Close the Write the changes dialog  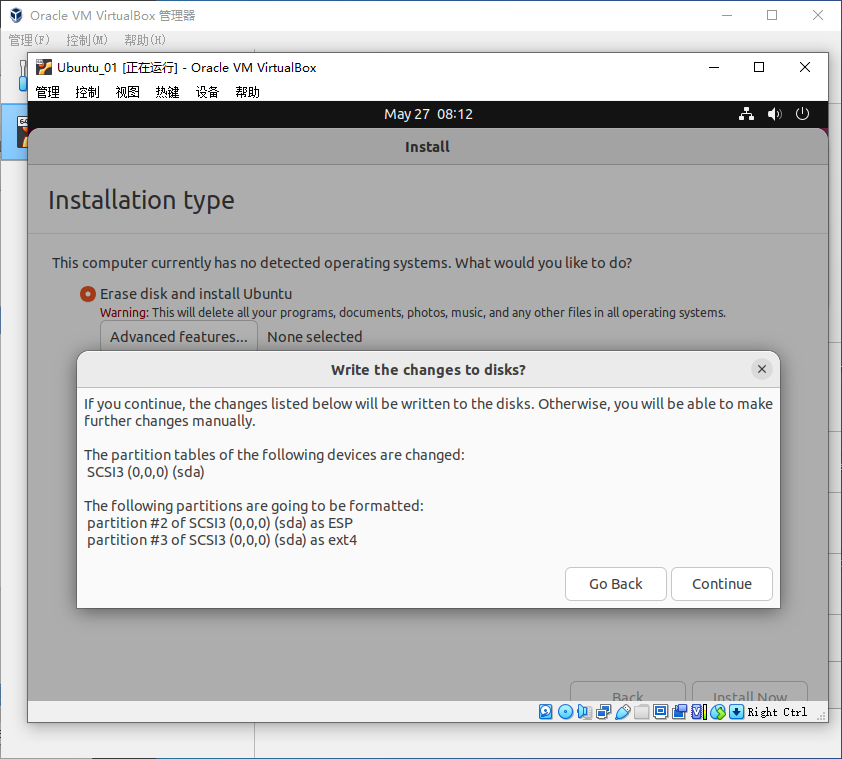(761, 369)
